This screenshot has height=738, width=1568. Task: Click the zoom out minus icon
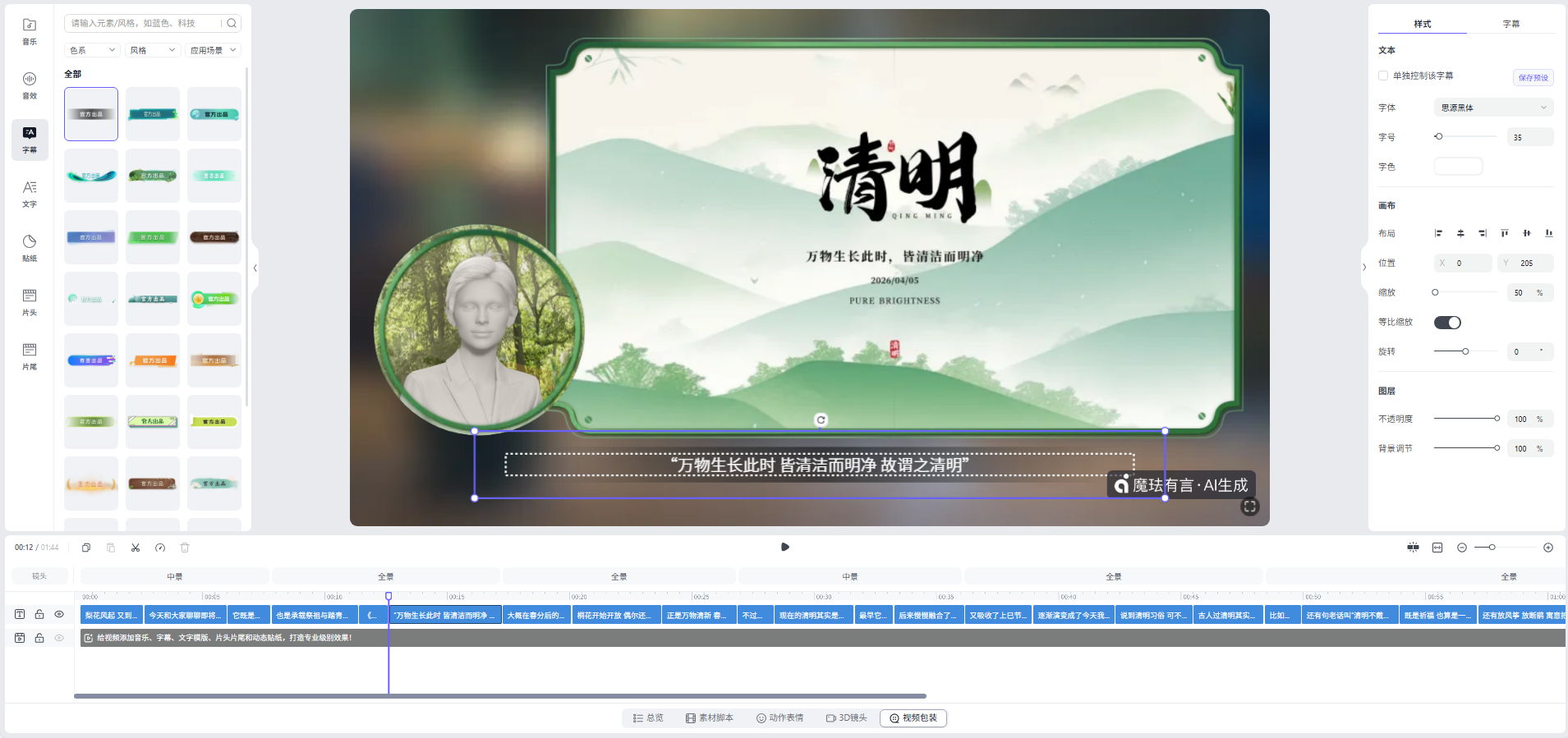coord(1462,548)
